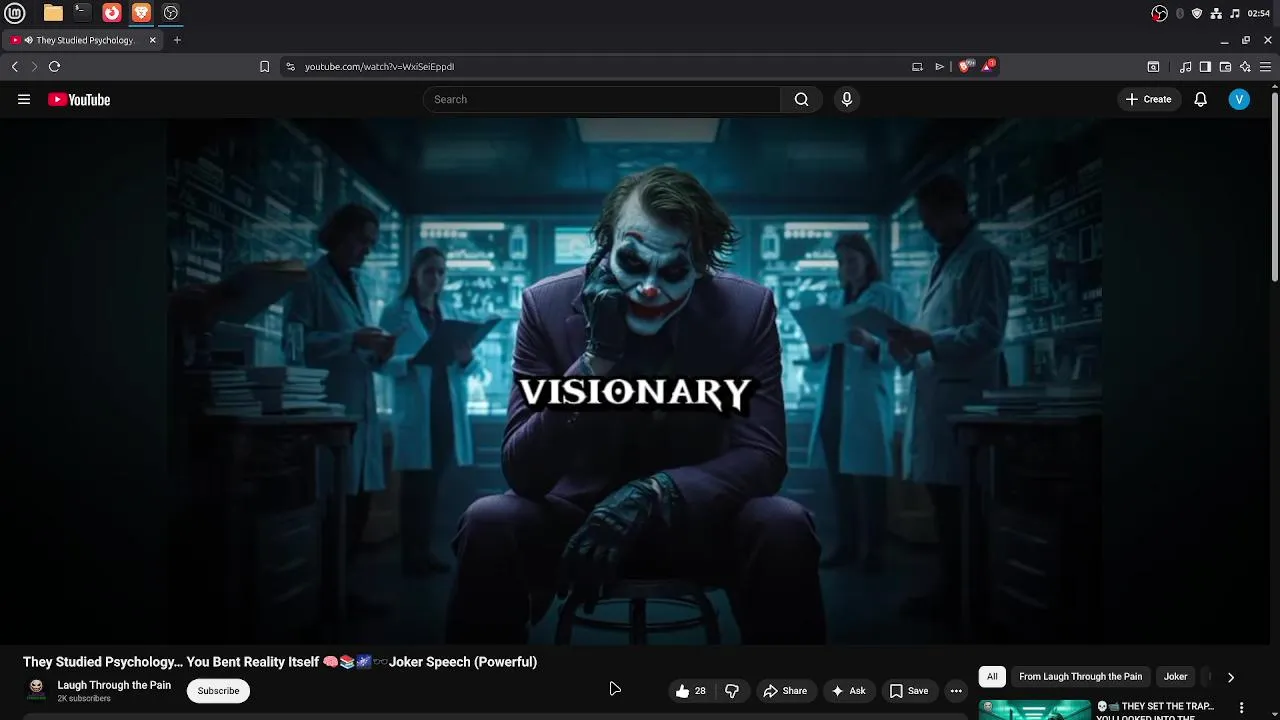Screen dimensions: 1280x720
Task: Open Laugh Through the Pain channel avatar
Action: point(36,690)
